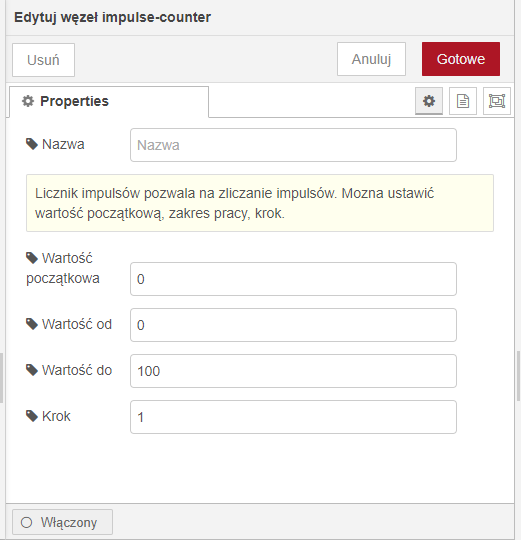Click tag icon beside Krok label
521x540 pixels.
[x=32, y=416]
